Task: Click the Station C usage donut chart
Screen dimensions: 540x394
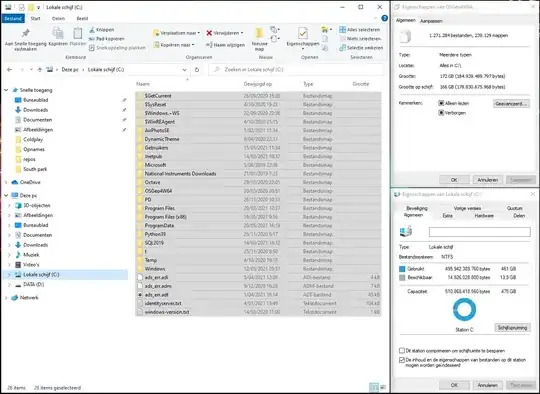Action: tap(464, 310)
